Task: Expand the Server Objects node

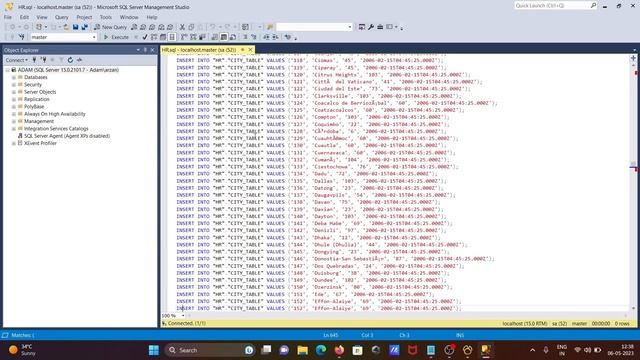Action: [x=14, y=92]
